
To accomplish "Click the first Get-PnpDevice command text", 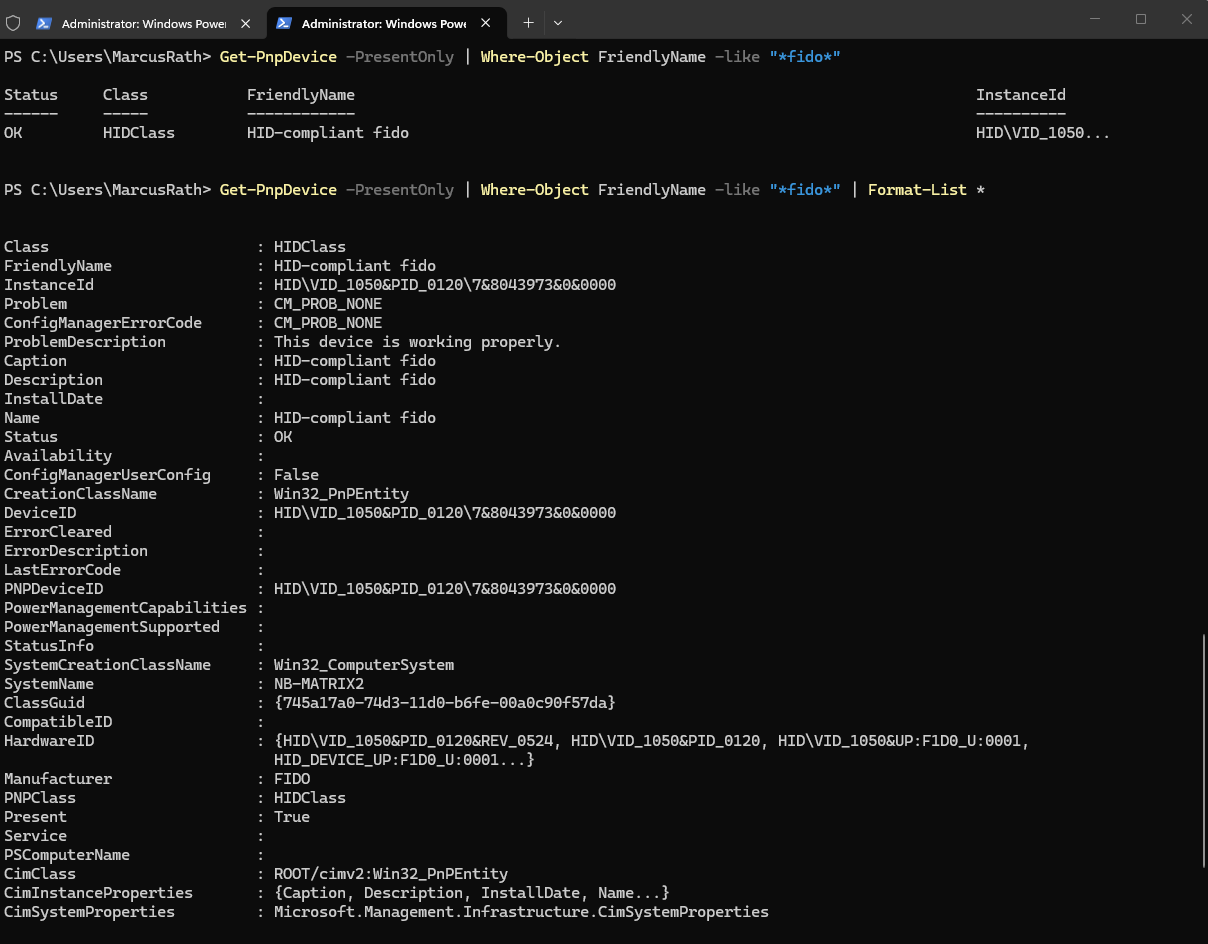I will tap(278, 56).
